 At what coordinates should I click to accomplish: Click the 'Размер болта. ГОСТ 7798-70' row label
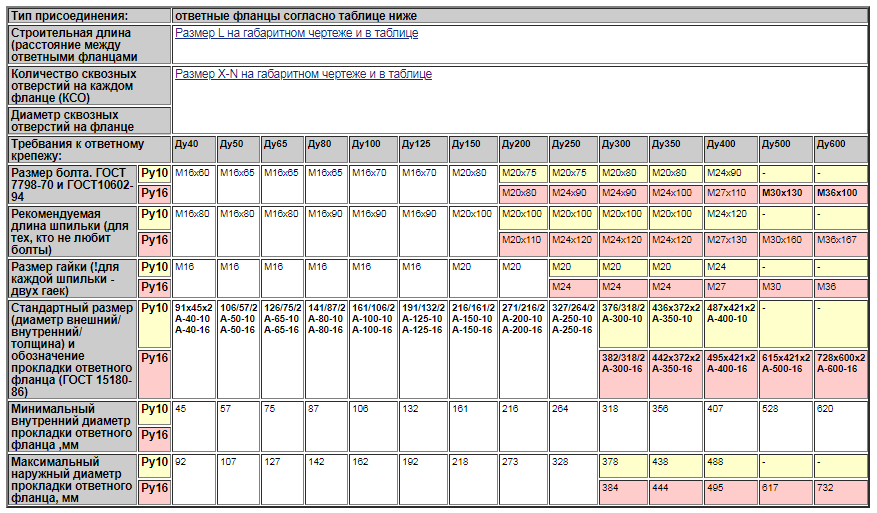pos(73,185)
